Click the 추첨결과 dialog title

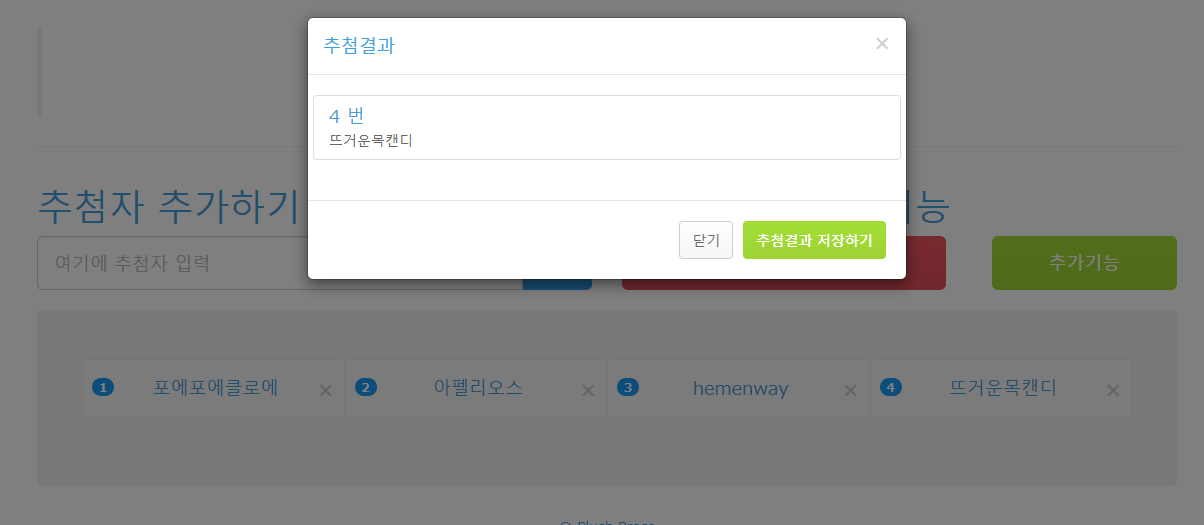tap(359, 46)
